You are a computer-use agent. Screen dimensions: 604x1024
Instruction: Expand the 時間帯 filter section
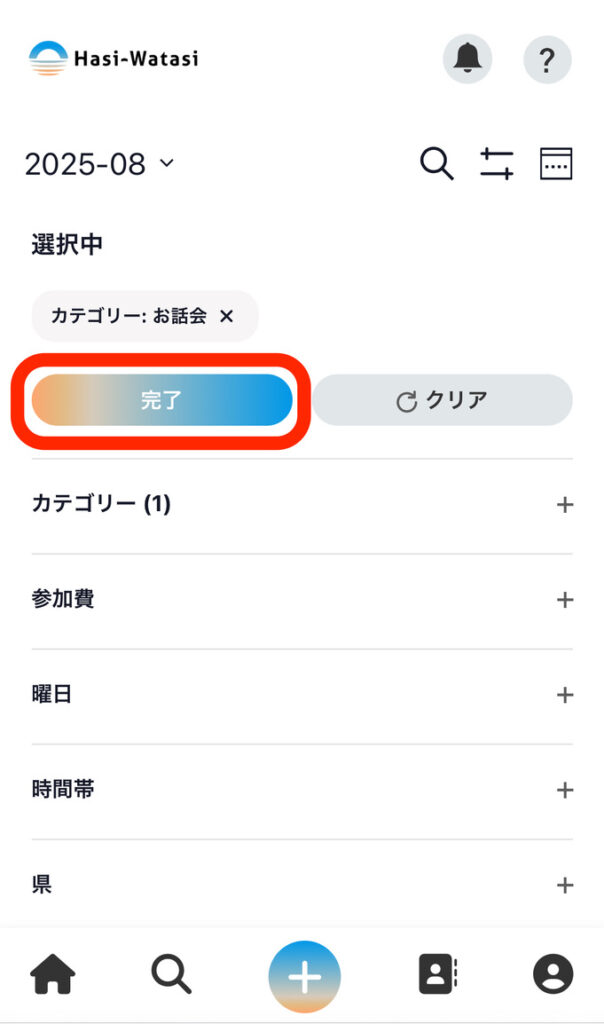[x=565, y=790]
